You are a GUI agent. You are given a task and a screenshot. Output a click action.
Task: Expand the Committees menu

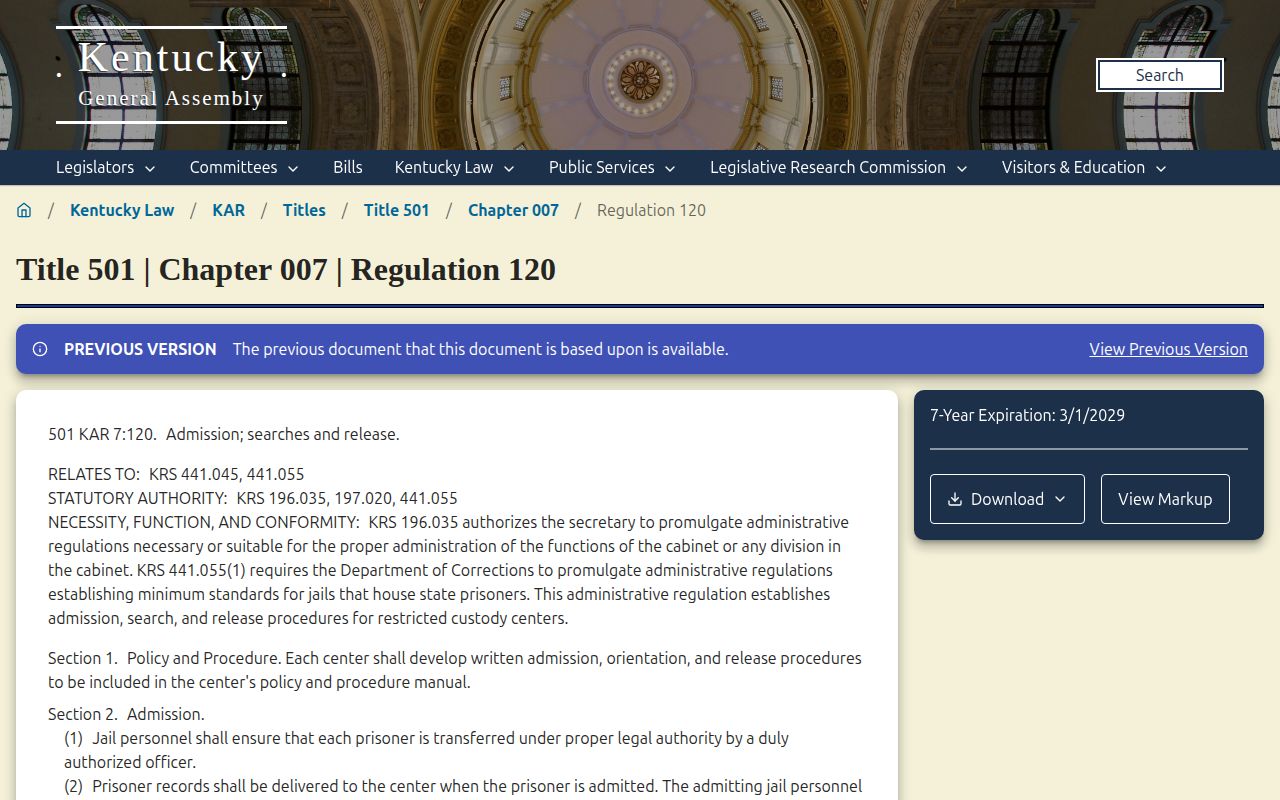[245, 167]
